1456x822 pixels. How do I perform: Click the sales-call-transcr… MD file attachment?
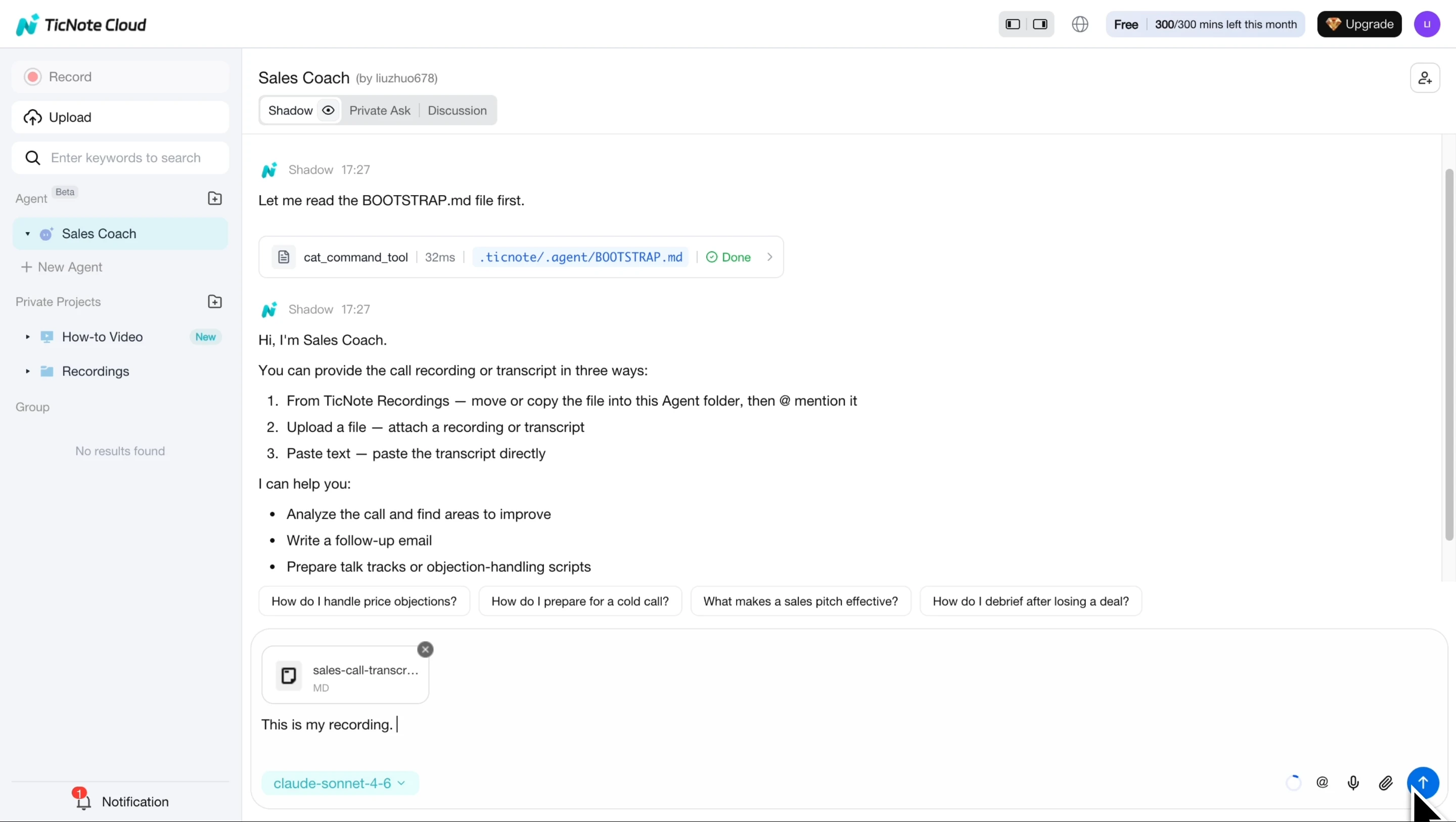[345, 675]
